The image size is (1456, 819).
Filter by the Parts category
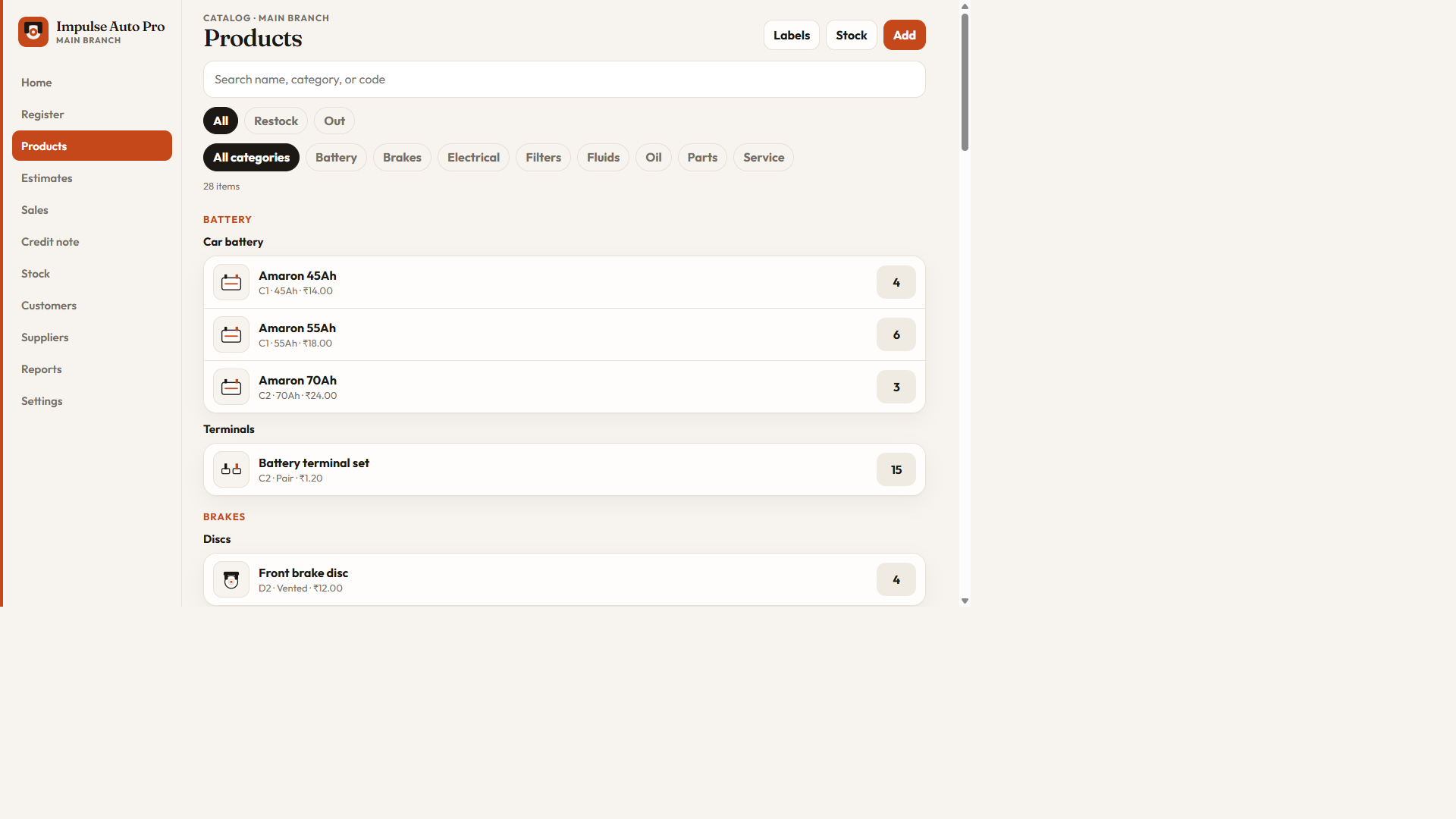[702, 157]
